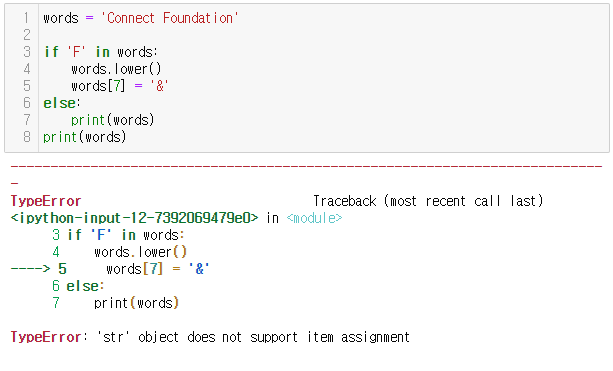Click "'str' object does not support item assignment"
613x371 pixels.
point(253,337)
